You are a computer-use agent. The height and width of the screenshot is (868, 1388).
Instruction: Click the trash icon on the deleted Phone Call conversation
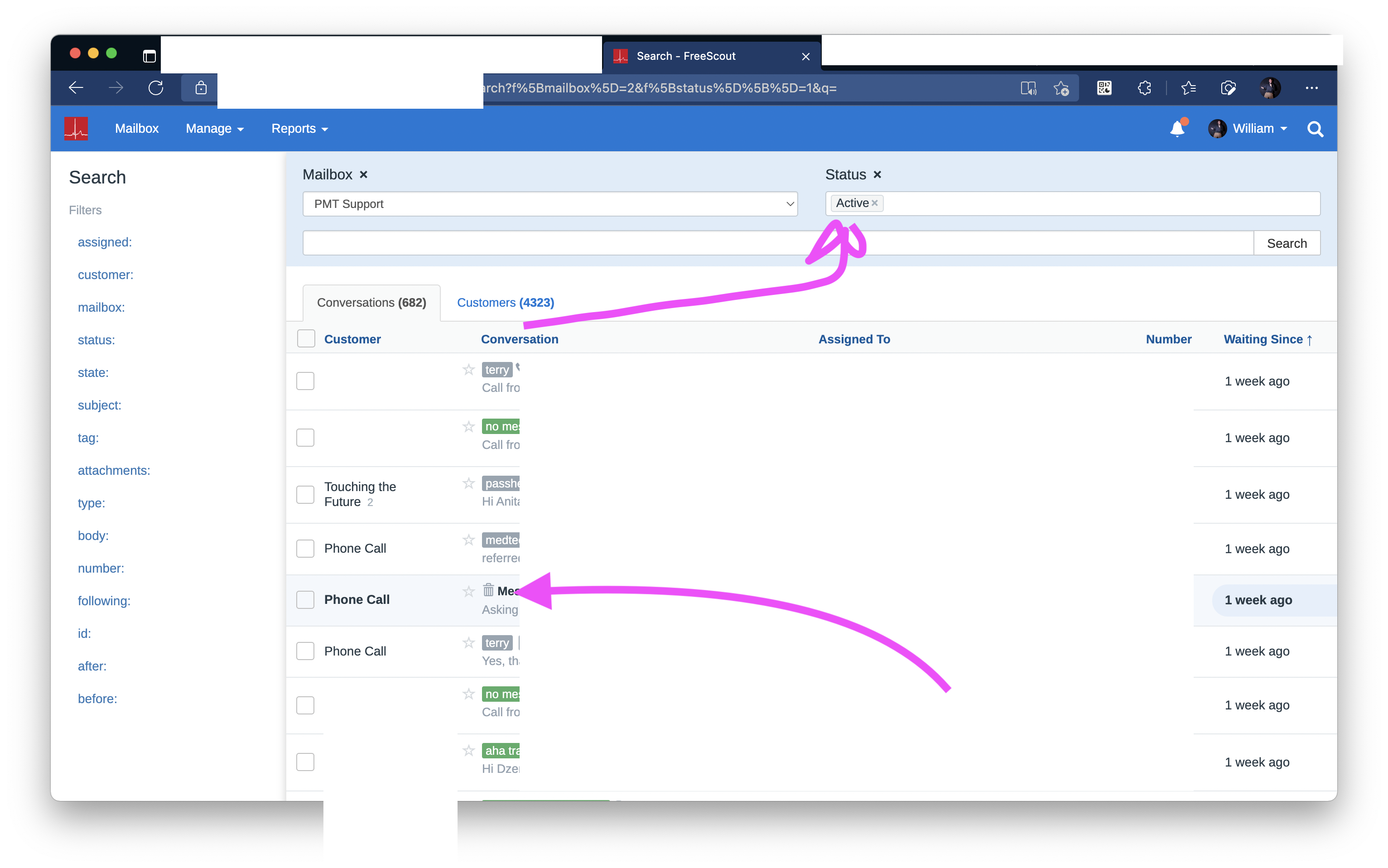click(x=488, y=589)
